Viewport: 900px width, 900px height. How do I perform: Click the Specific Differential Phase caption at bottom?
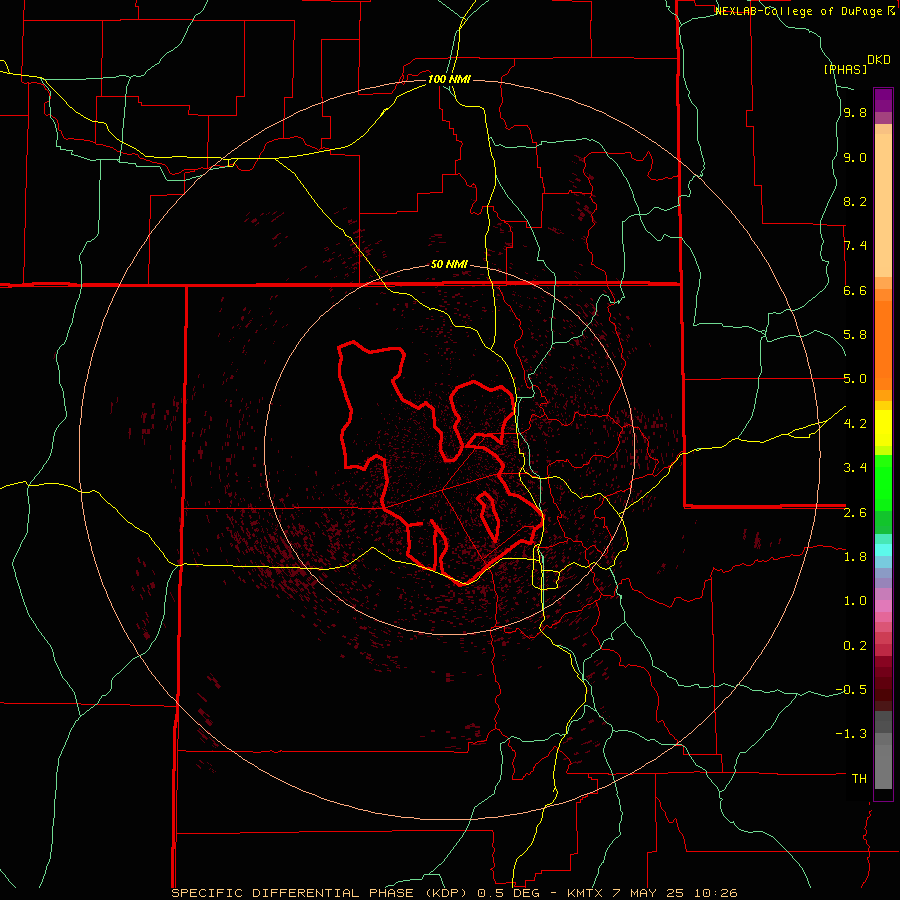(454, 893)
